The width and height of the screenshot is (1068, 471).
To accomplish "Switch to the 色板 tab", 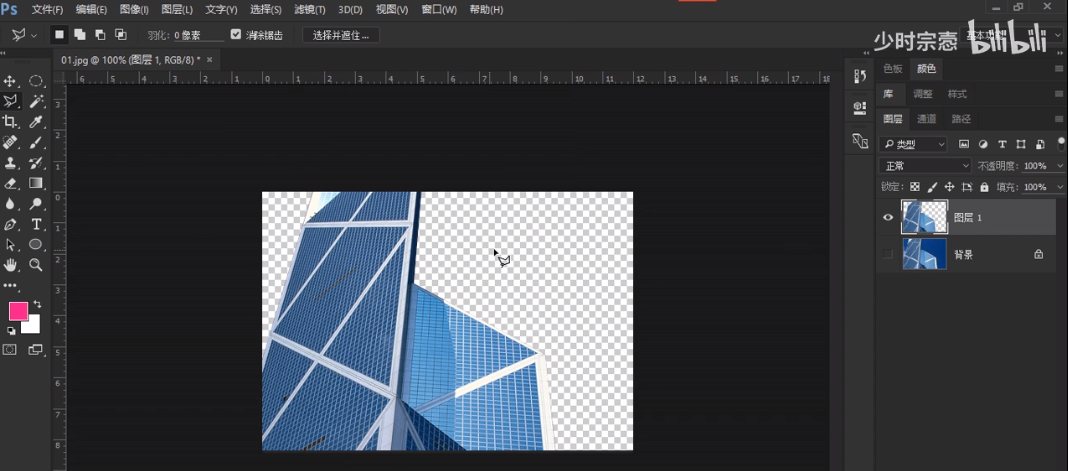I will pyautogui.click(x=892, y=69).
